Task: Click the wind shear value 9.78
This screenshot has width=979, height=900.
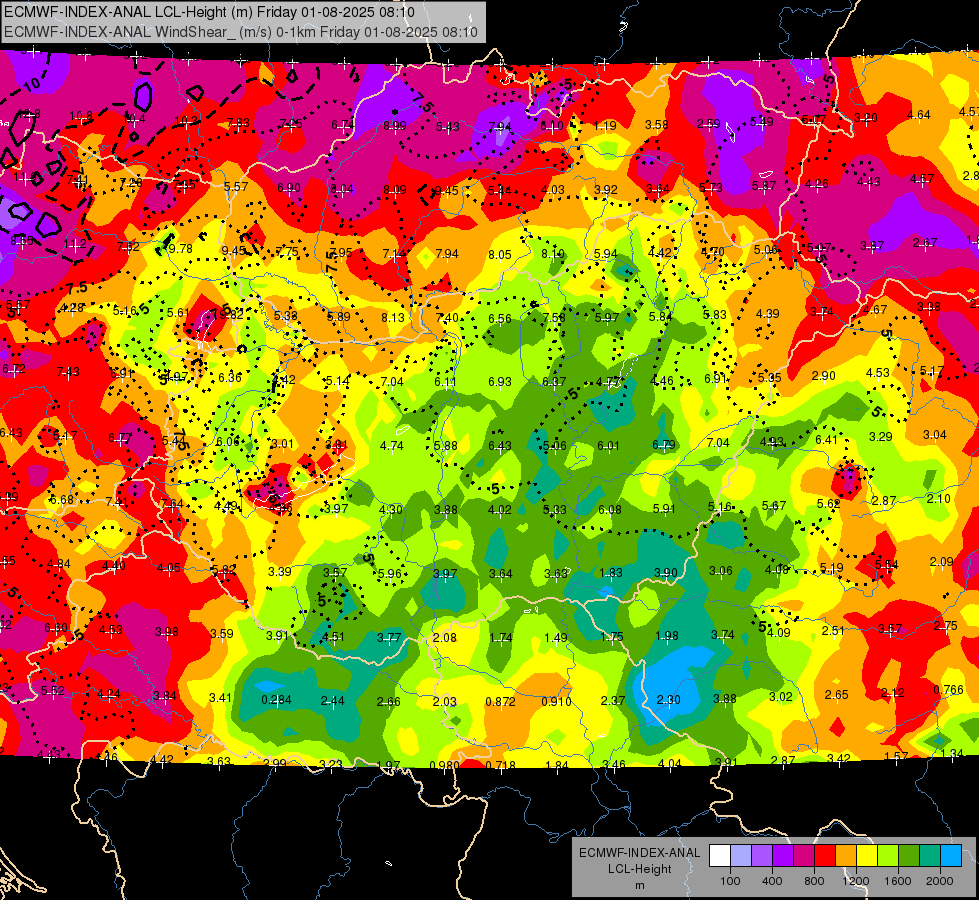Action: [x=181, y=249]
